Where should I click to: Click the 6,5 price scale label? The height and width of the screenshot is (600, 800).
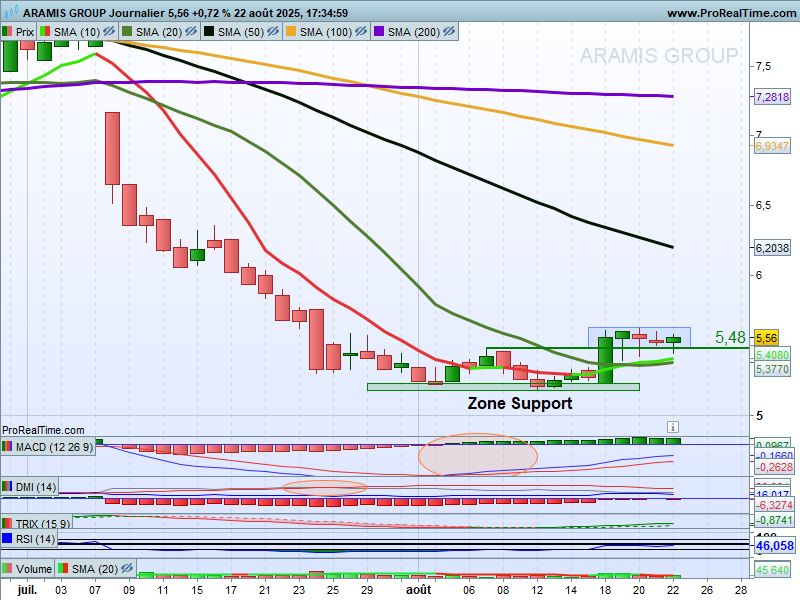point(763,206)
